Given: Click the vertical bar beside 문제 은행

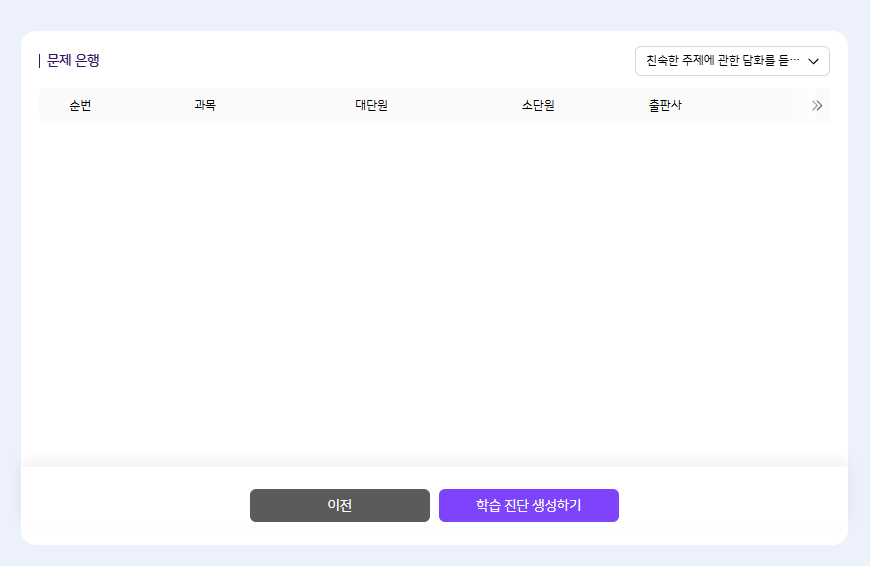Looking at the screenshot, I should (40, 60).
